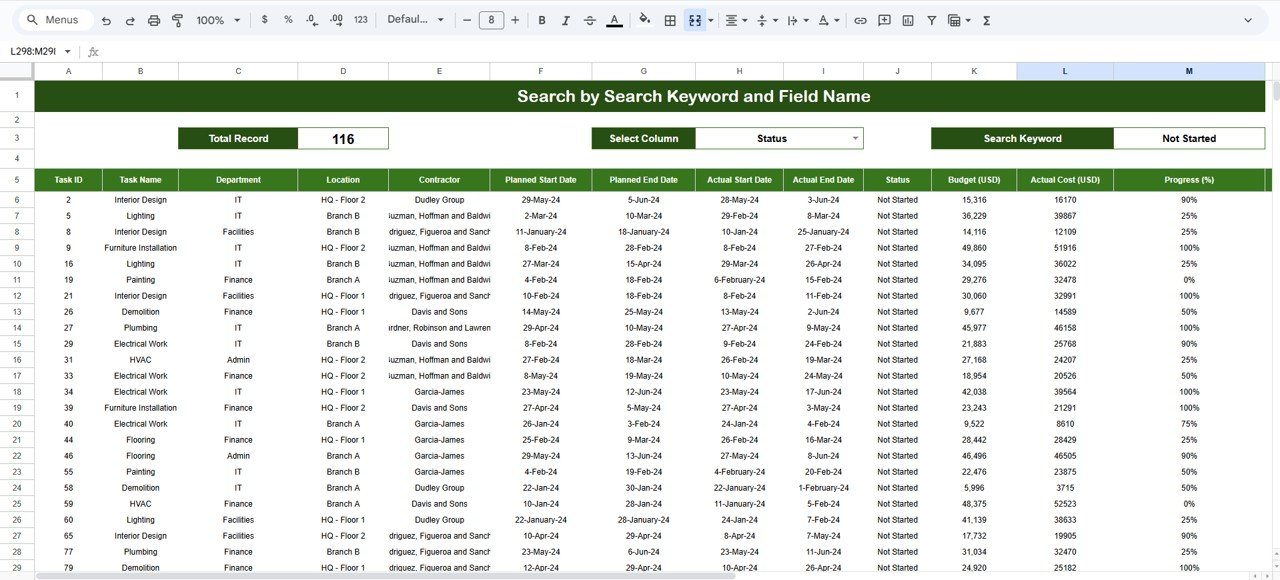Increase font size with the plus button
The height and width of the screenshot is (580, 1280).
tap(513, 20)
